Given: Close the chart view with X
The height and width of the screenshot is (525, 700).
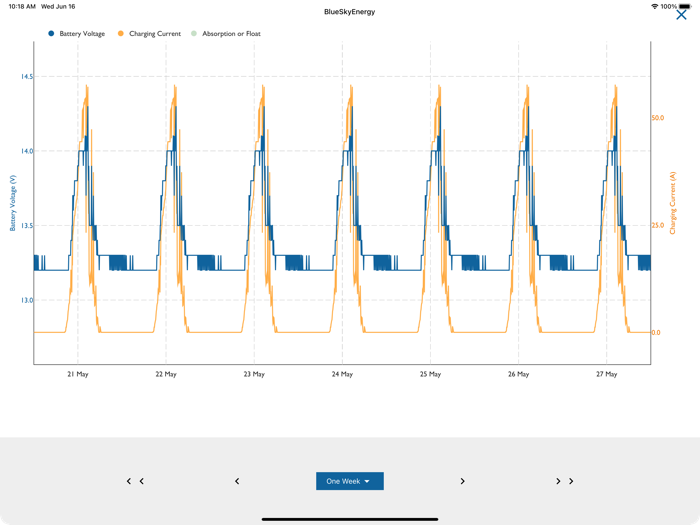Looking at the screenshot, I should 682,15.
